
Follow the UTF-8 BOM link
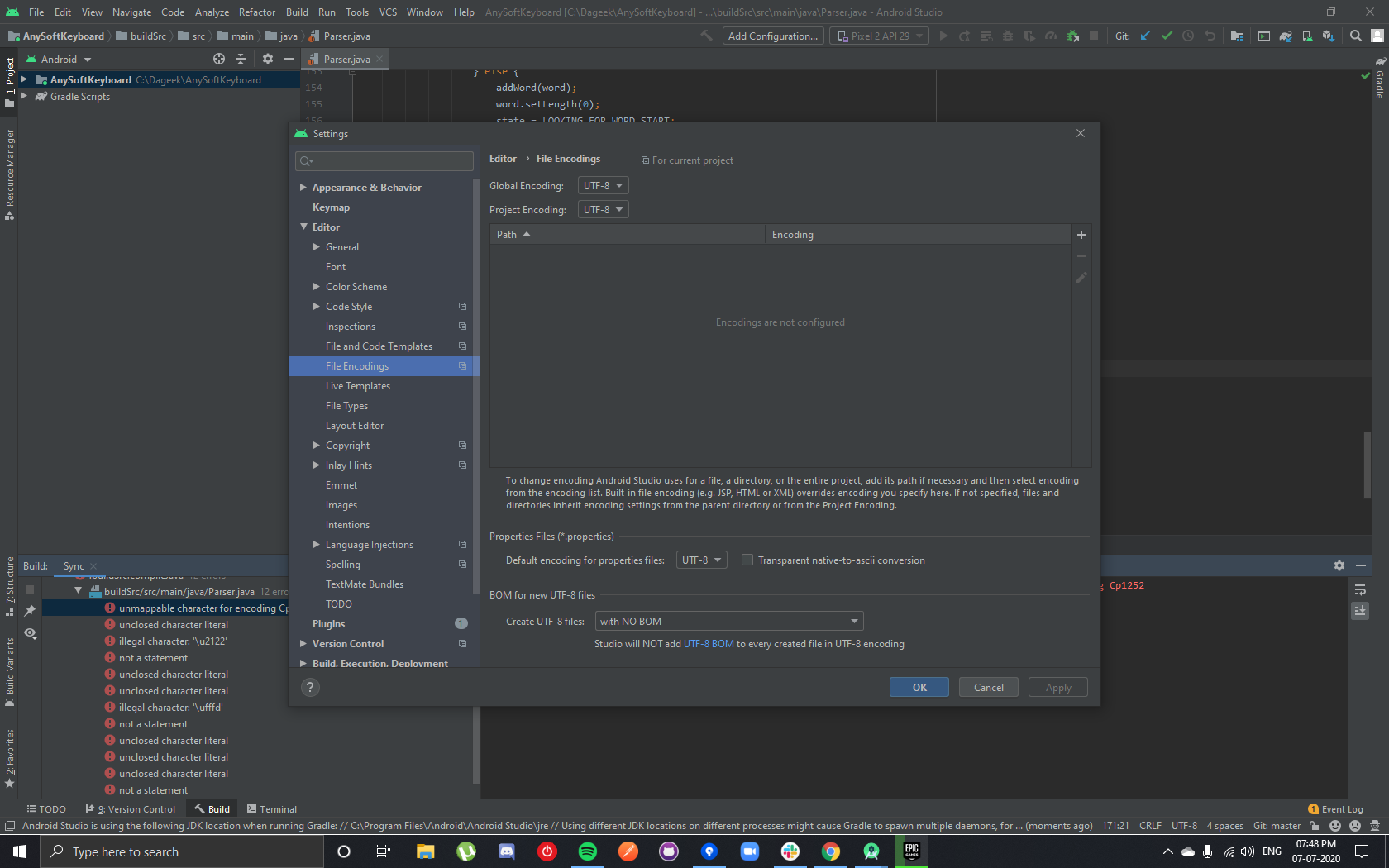point(709,644)
